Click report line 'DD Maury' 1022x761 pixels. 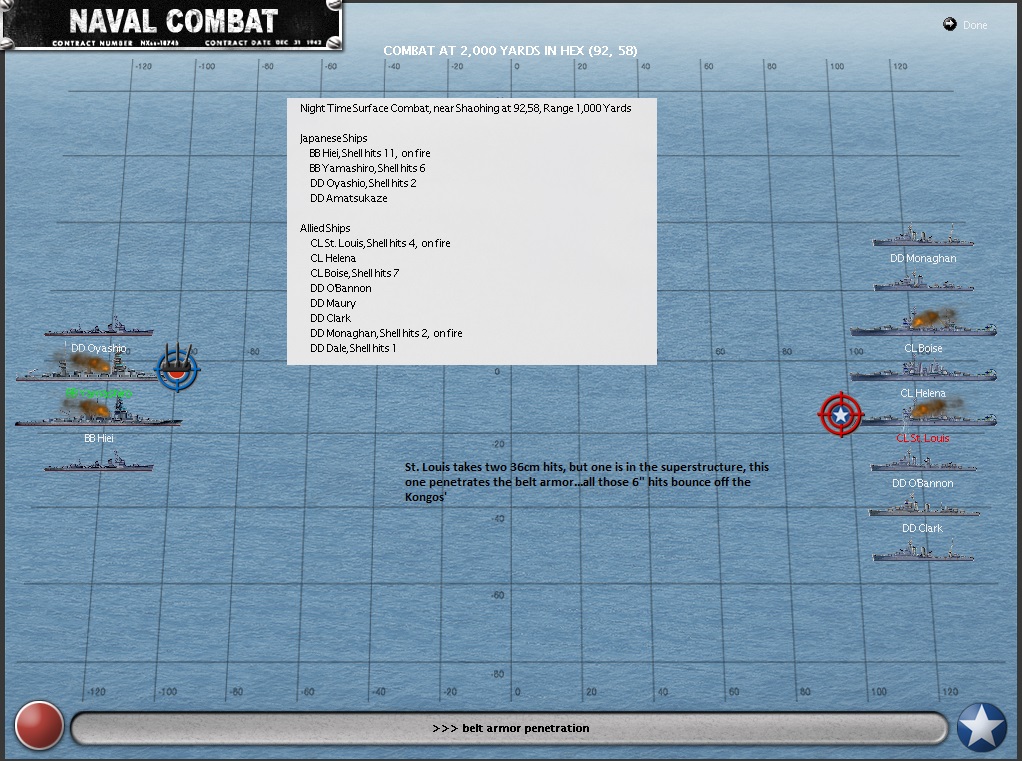click(x=333, y=303)
